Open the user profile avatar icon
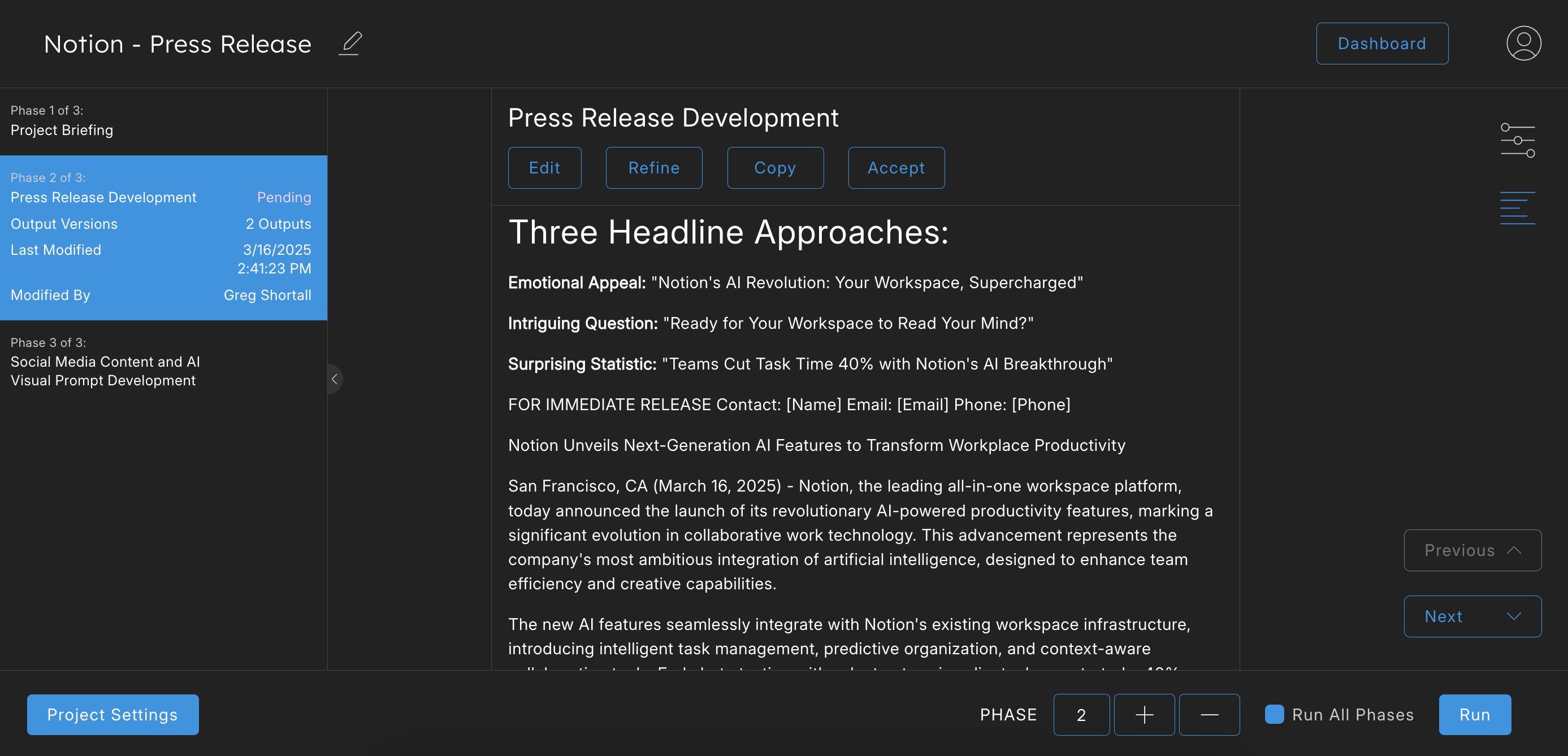Image resolution: width=1568 pixels, height=756 pixels. [x=1523, y=44]
